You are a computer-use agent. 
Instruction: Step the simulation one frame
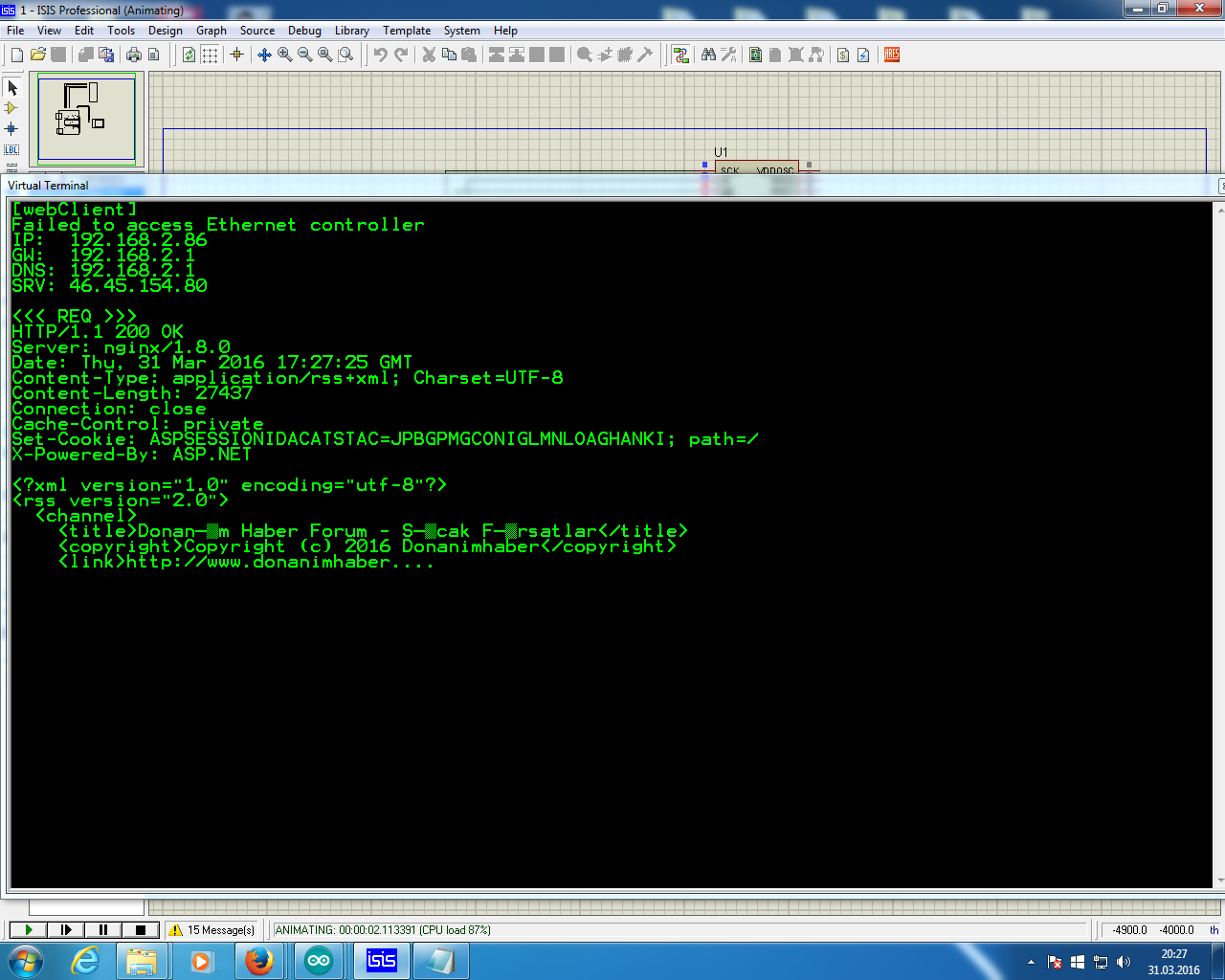coord(66,929)
